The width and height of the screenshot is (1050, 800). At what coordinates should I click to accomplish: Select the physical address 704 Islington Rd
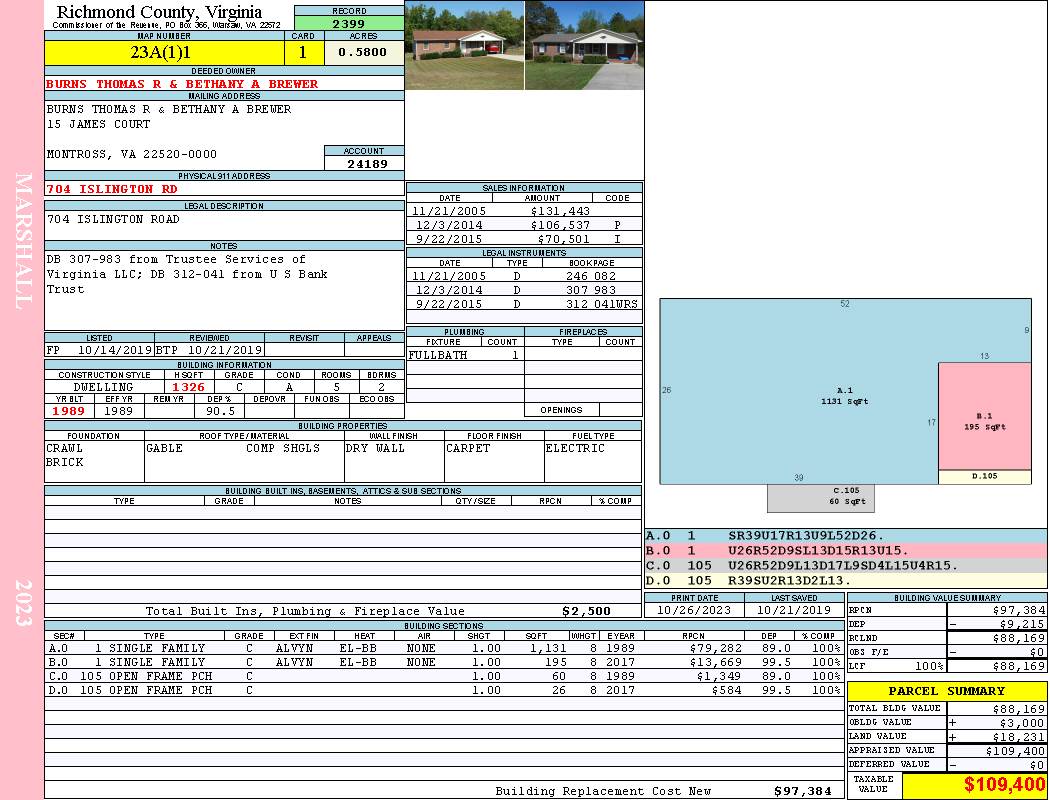pyautogui.click(x=114, y=189)
